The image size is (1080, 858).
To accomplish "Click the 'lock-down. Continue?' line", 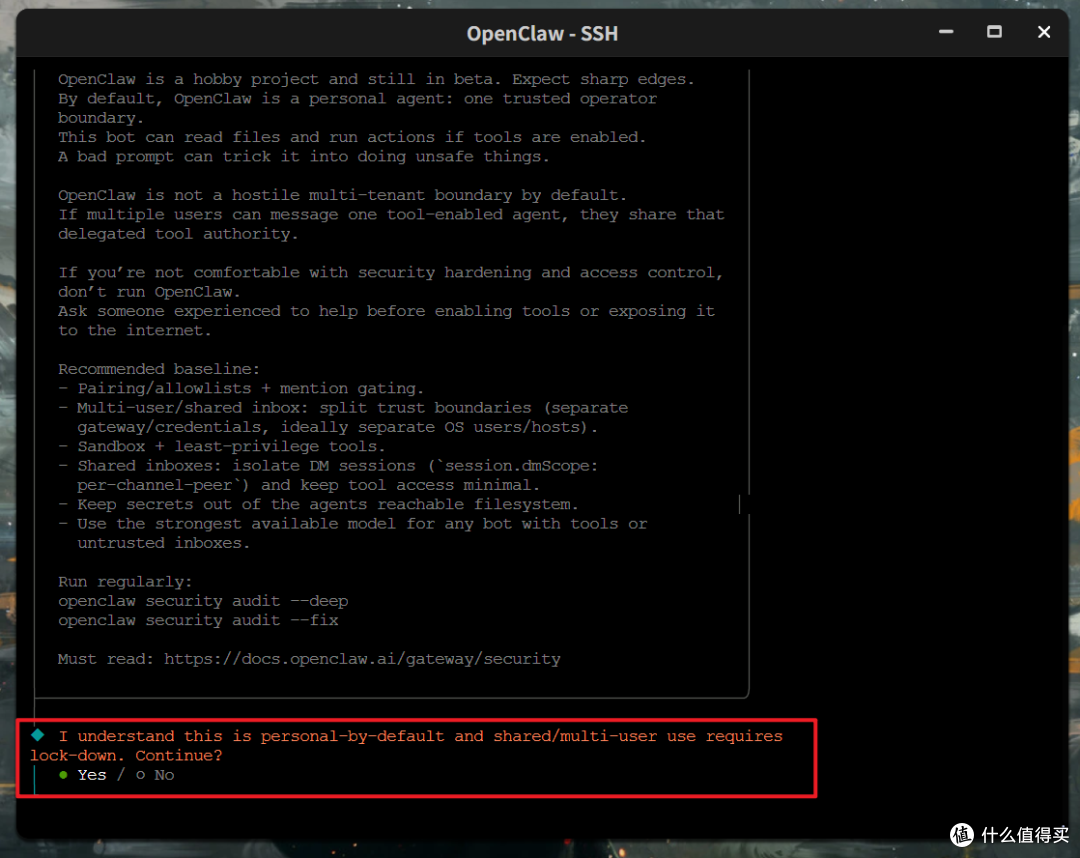I will (126, 755).
